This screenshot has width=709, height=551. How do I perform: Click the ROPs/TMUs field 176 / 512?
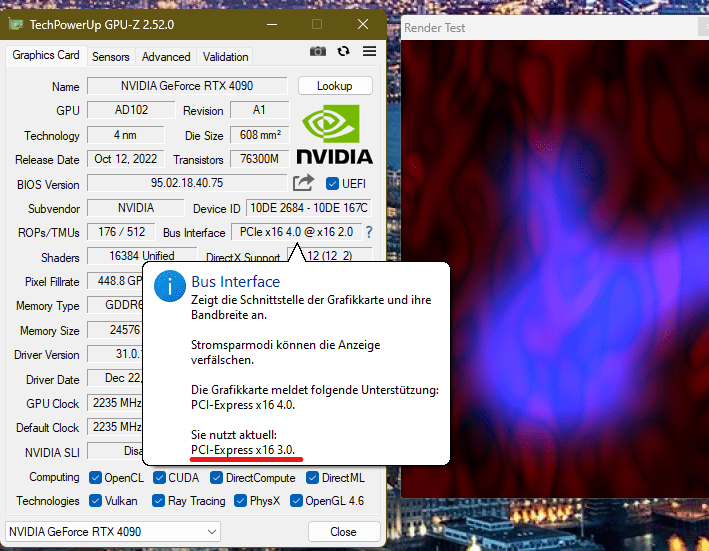121,232
